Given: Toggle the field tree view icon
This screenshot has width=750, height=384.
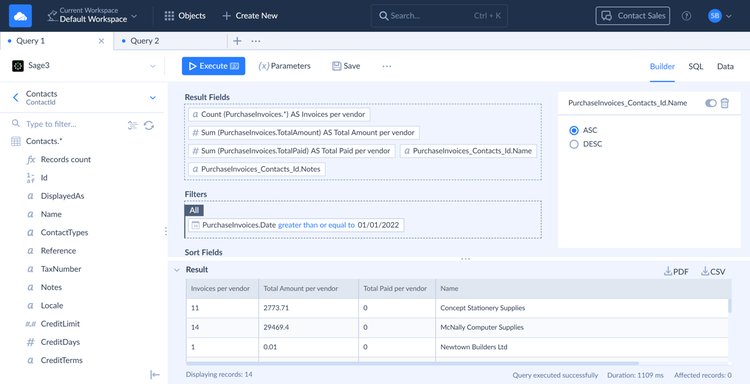Looking at the screenshot, I should [133, 125].
